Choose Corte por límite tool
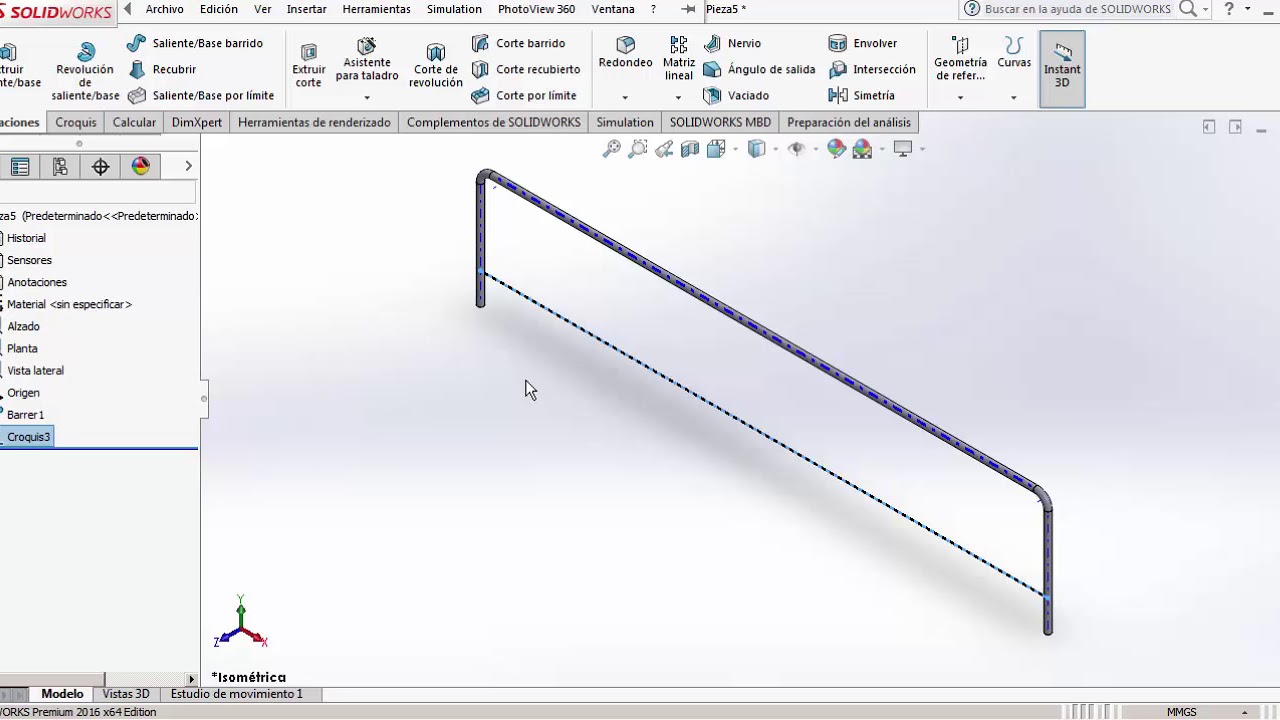This screenshot has width=1280, height=720. [x=524, y=95]
